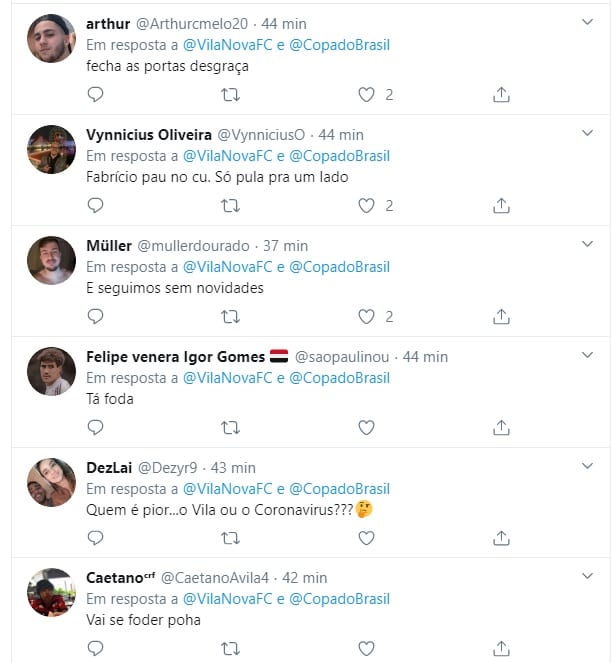This screenshot has height=663, width=611.
Task: Share arthur's tweet
Action: (502, 95)
